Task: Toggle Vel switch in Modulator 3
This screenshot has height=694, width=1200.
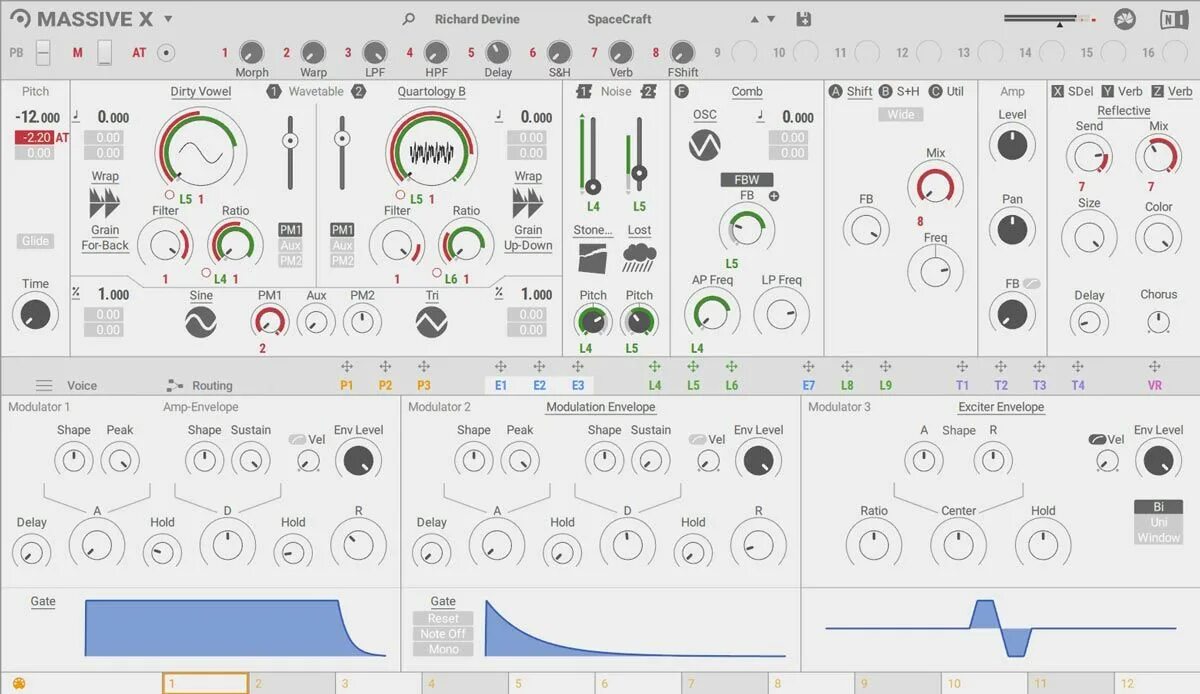Action: (1097, 439)
